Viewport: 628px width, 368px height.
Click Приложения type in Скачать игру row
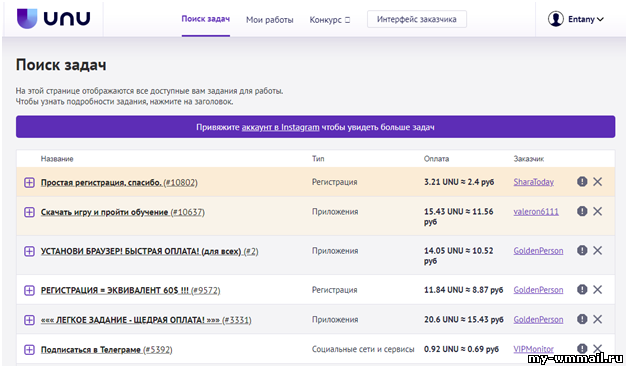(335, 211)
